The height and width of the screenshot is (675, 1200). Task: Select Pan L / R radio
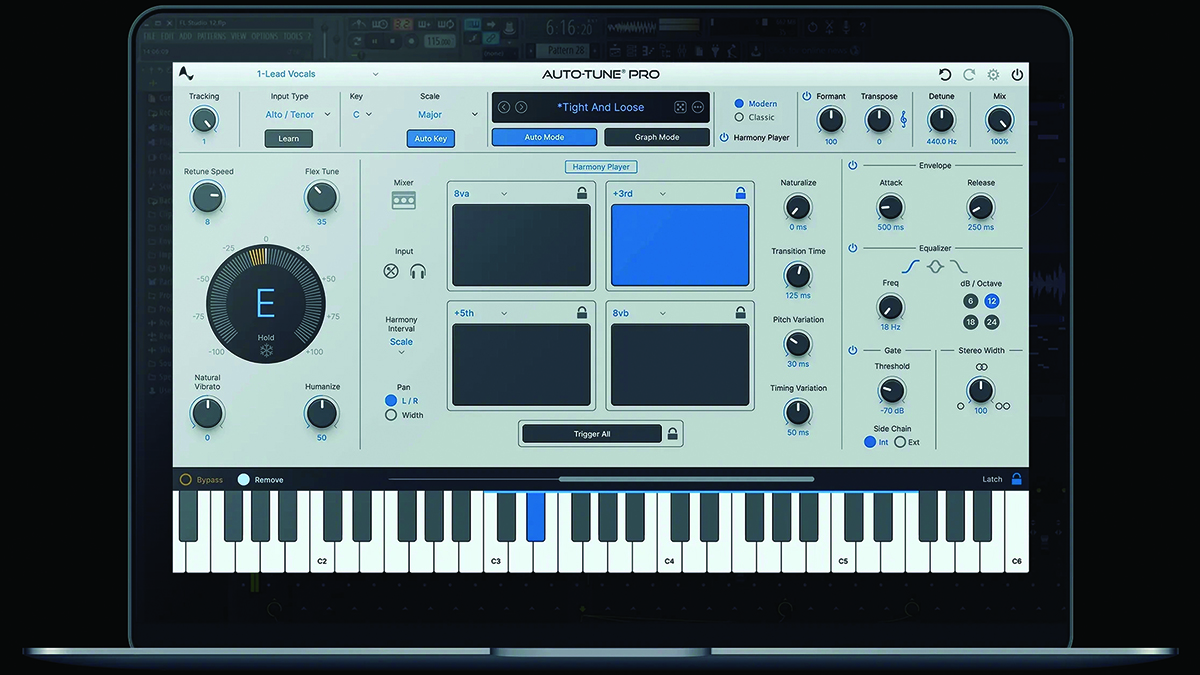point(391,400)
